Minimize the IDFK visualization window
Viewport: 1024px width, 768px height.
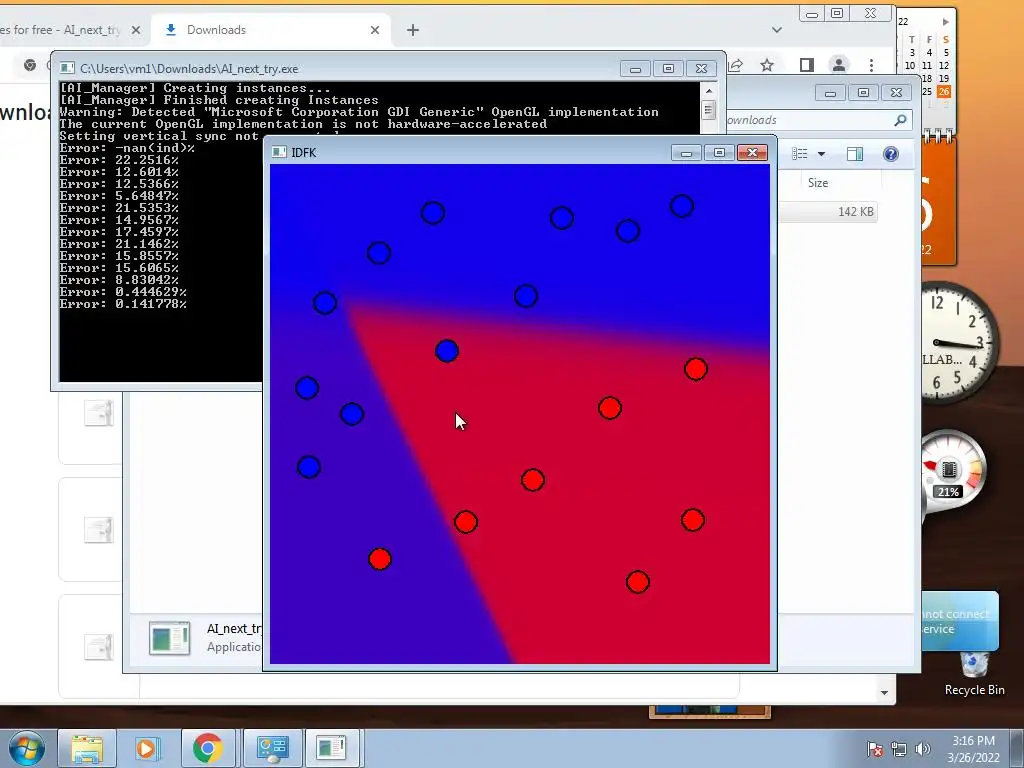click(686, 153)
